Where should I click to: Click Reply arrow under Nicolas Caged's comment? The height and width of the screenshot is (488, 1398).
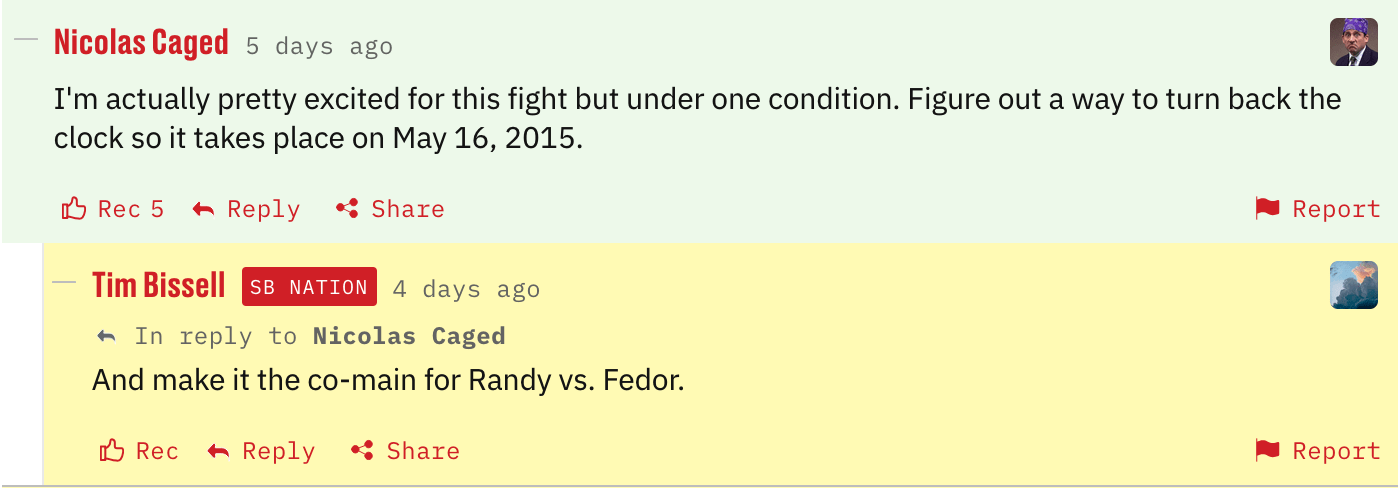pos(246,209)
